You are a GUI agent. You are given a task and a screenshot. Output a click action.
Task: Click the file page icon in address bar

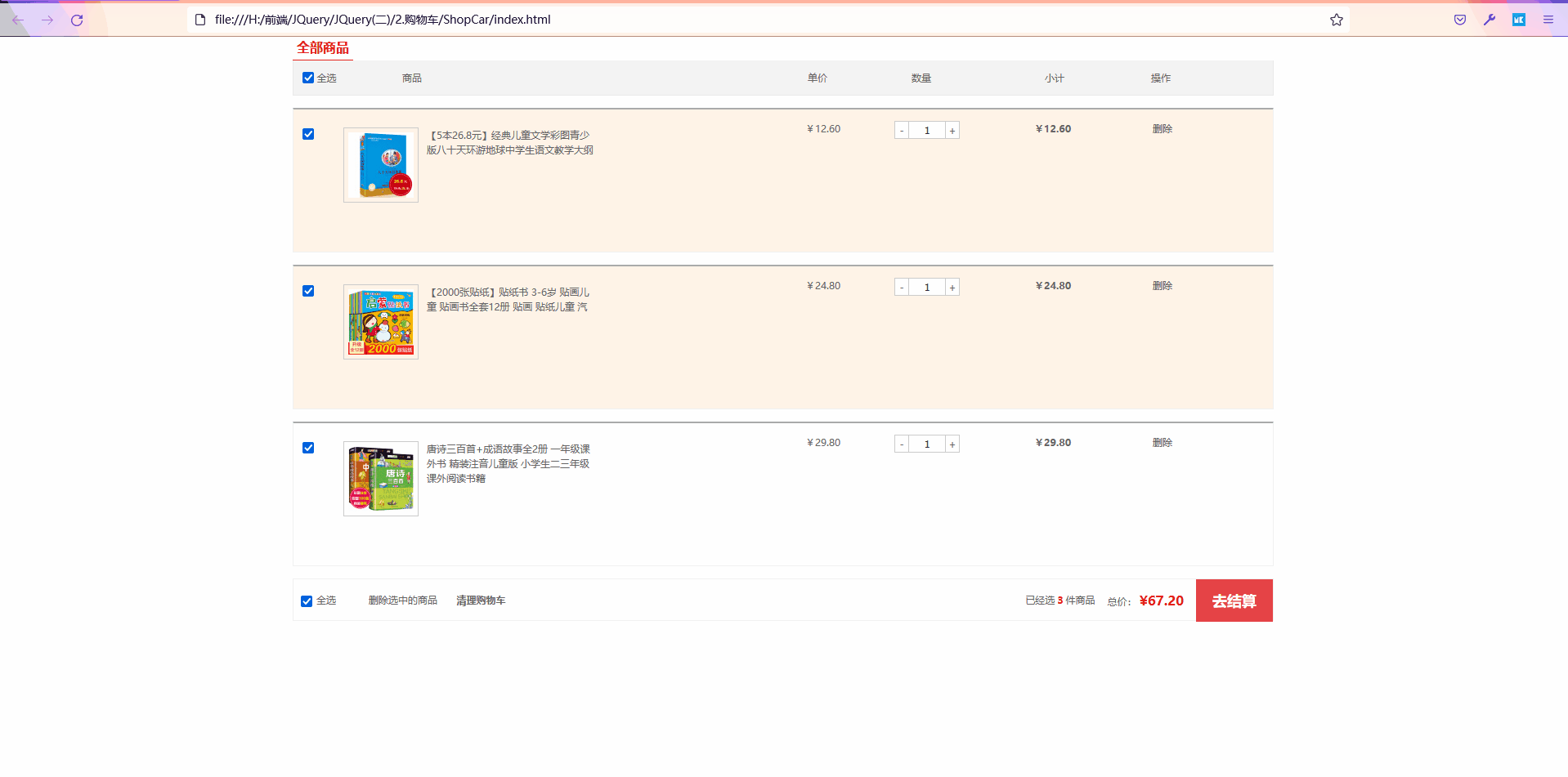(200, 20)
